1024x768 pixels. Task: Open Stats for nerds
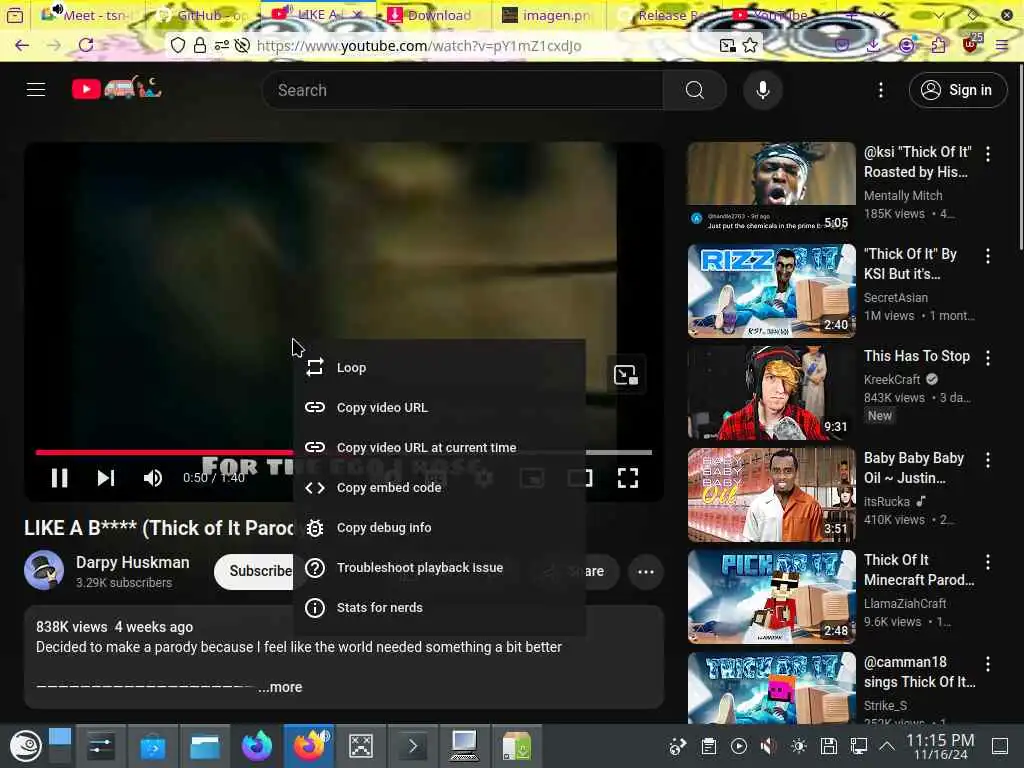440,607
